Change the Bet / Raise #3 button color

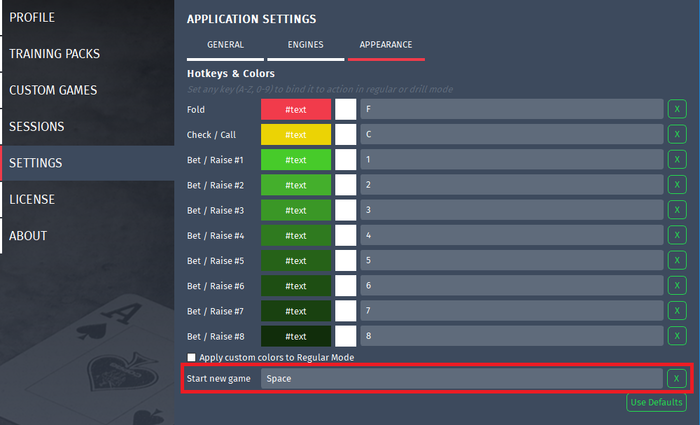click(x=296, y=210)
